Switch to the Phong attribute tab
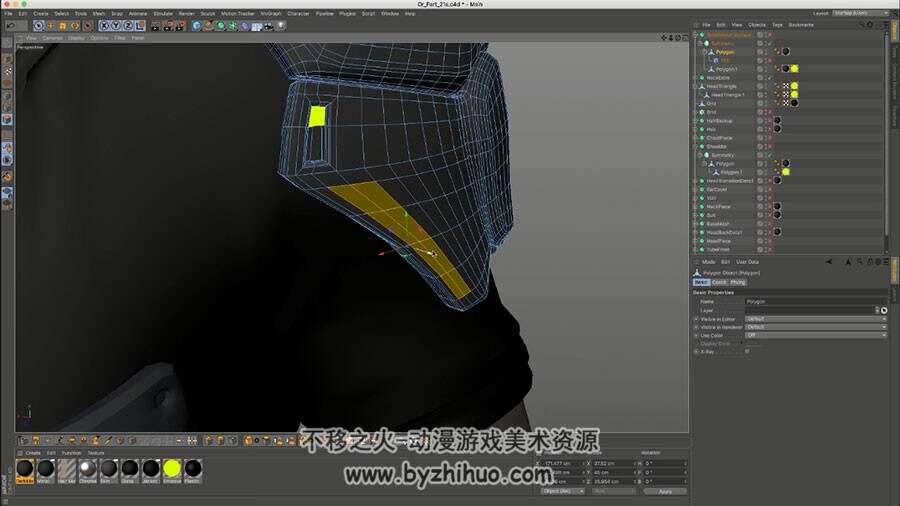 point(738,282)
